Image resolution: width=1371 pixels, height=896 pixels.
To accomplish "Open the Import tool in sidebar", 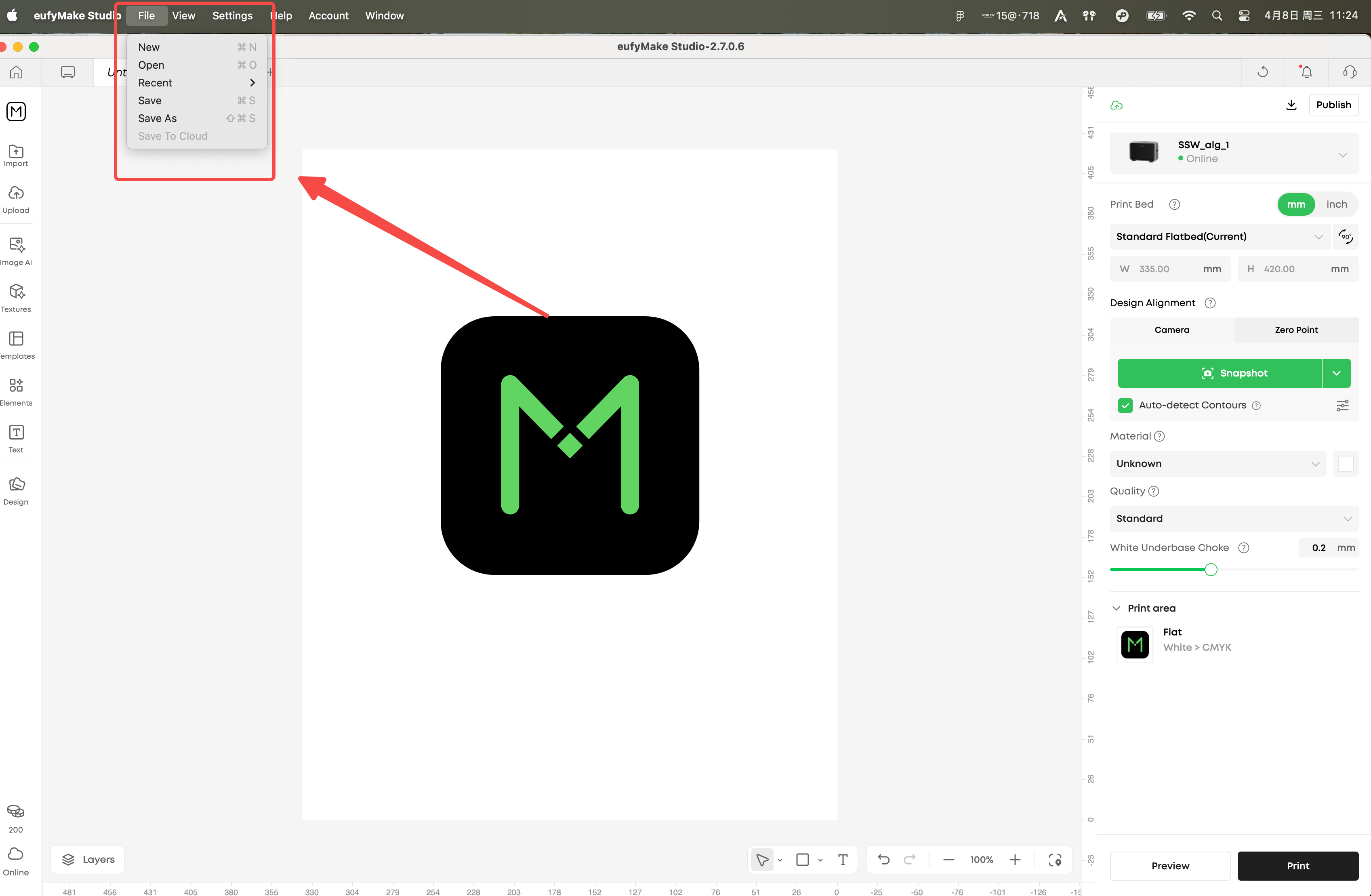I will coord(16,156).
